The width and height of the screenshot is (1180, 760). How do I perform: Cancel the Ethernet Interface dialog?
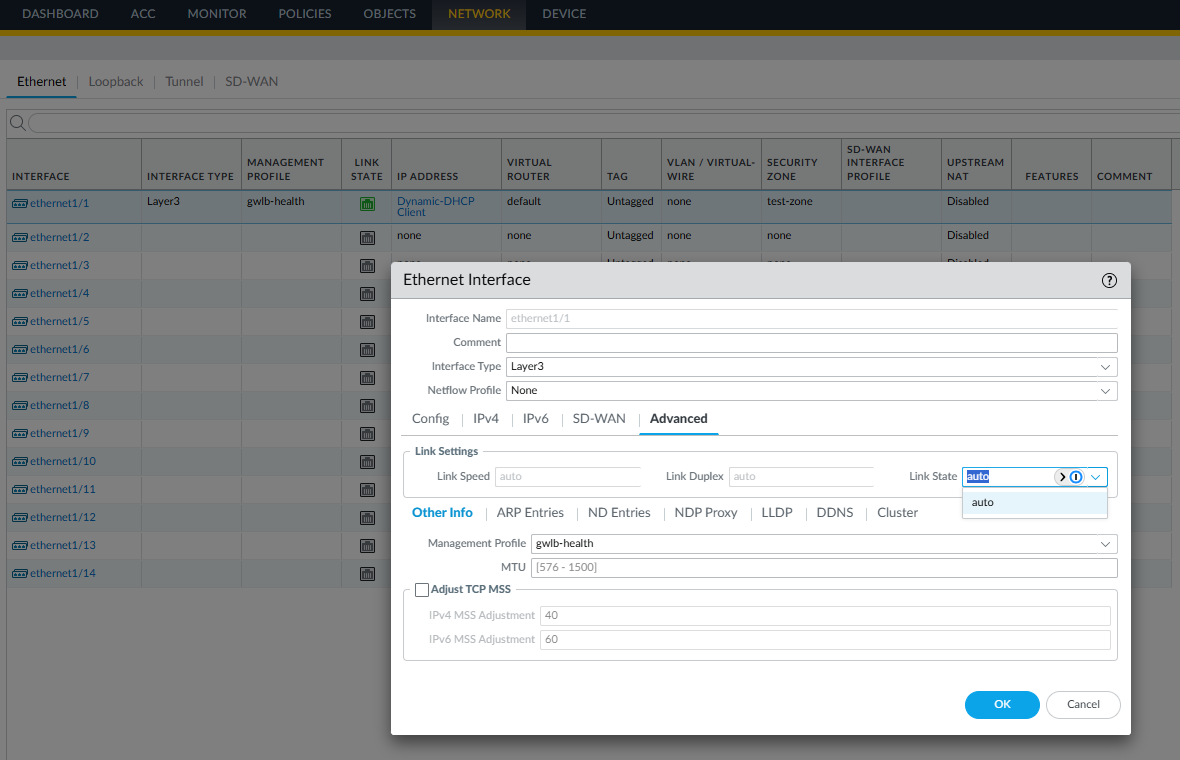(x=1083, y=705)
